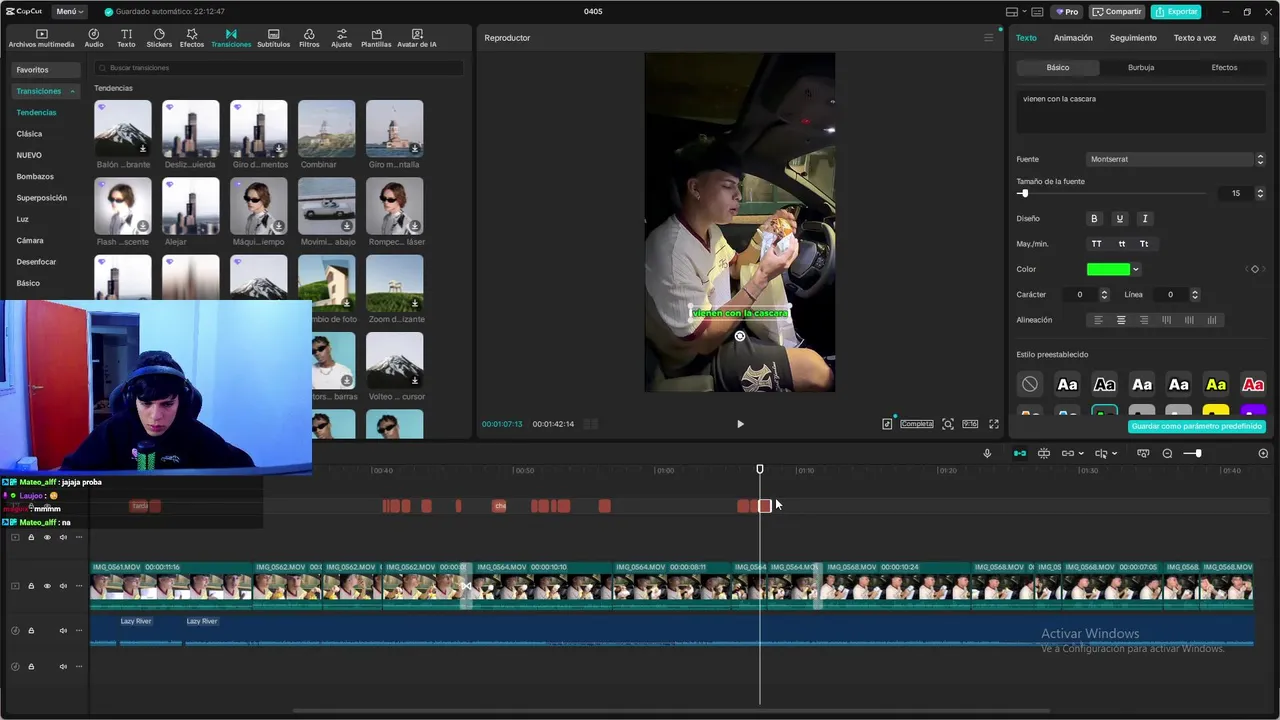Add a keyframe with the diamond icon

[1255, 269]
